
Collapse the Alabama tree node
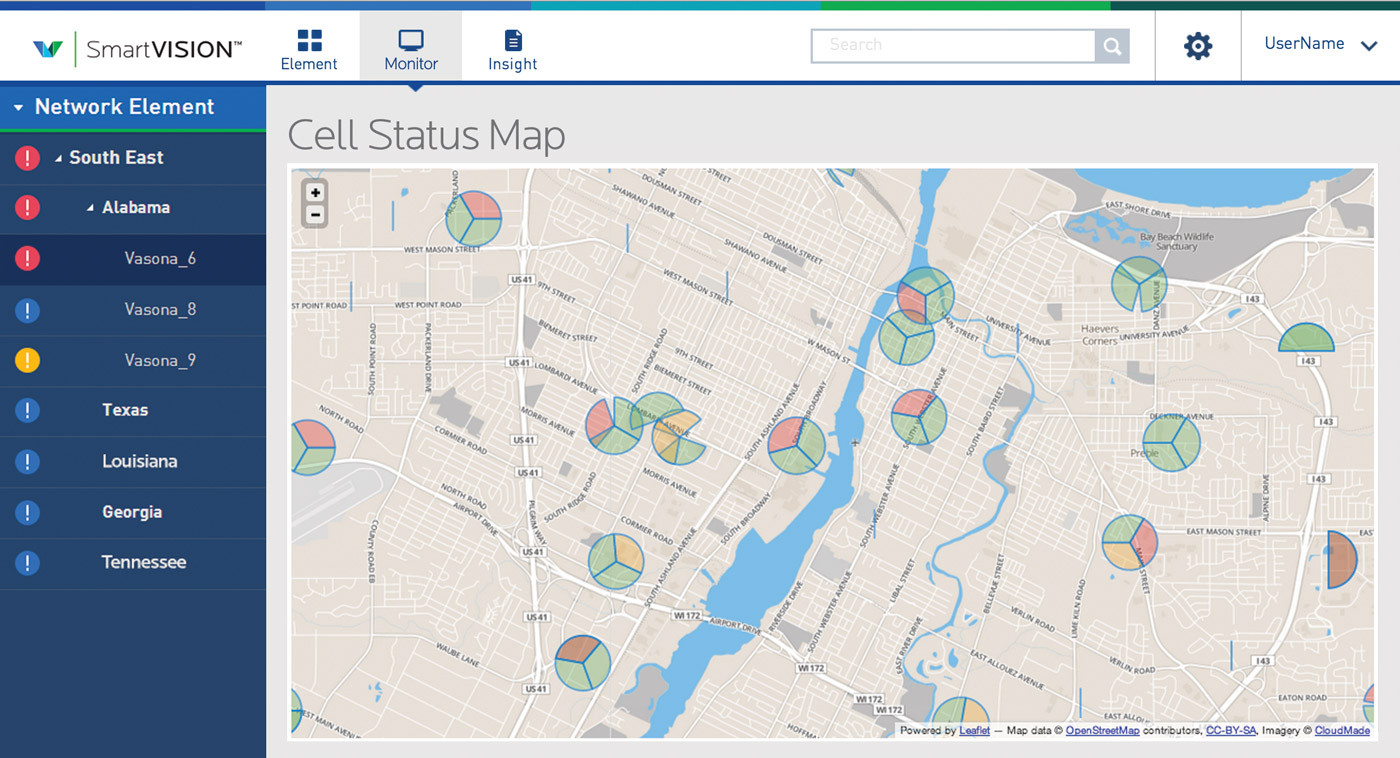pos(91,208)
